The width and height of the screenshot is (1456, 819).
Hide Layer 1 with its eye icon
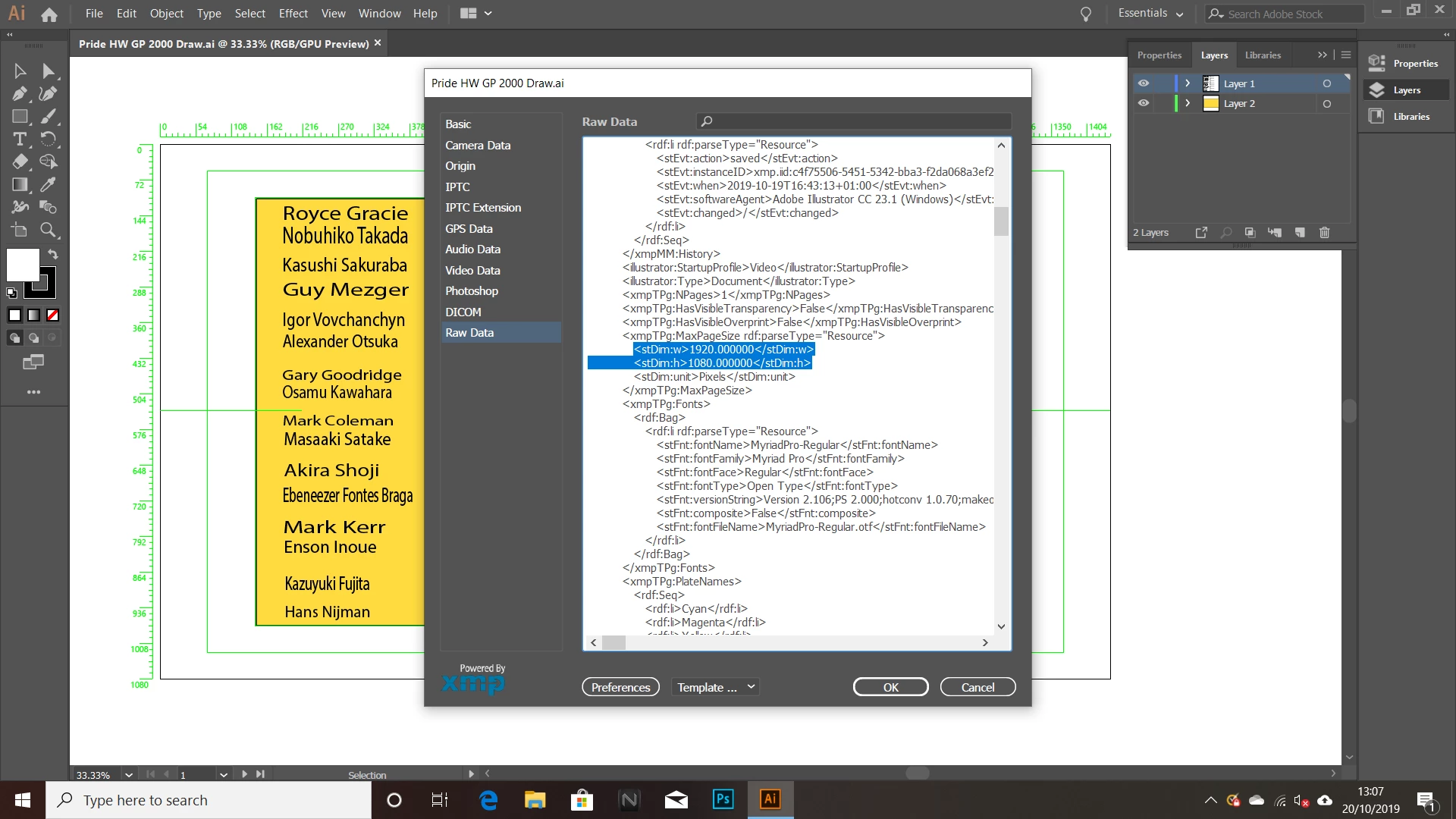pos(1144,83)
